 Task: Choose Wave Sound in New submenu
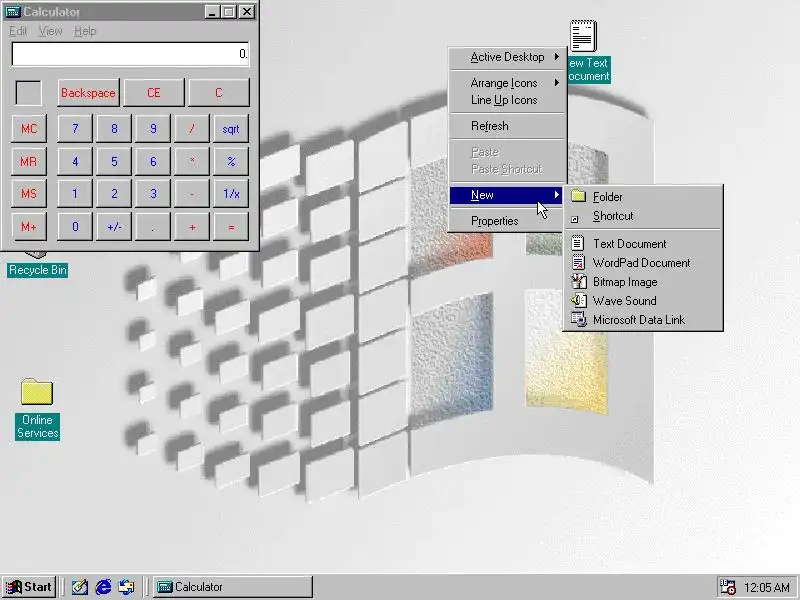point(643,301)
